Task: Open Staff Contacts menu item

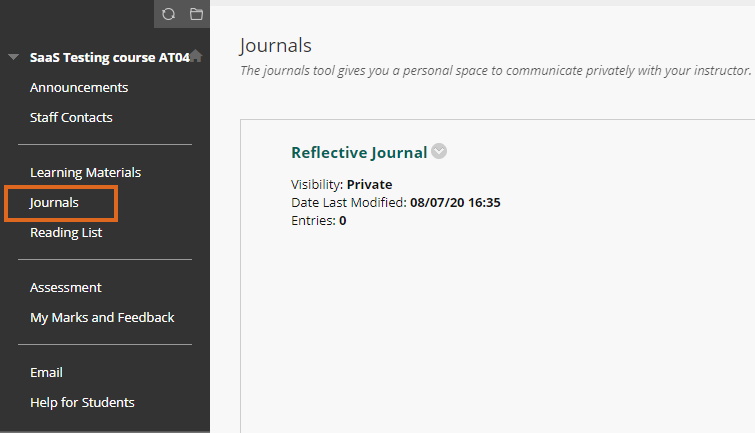Action: tap(71, 118)
